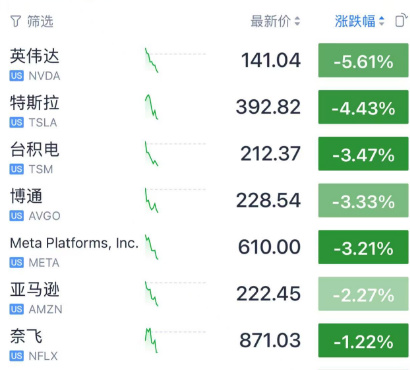Open the 筛选 filter funnel icon
This screenshot has width=410, height=370.
click(x=15, y=21)
